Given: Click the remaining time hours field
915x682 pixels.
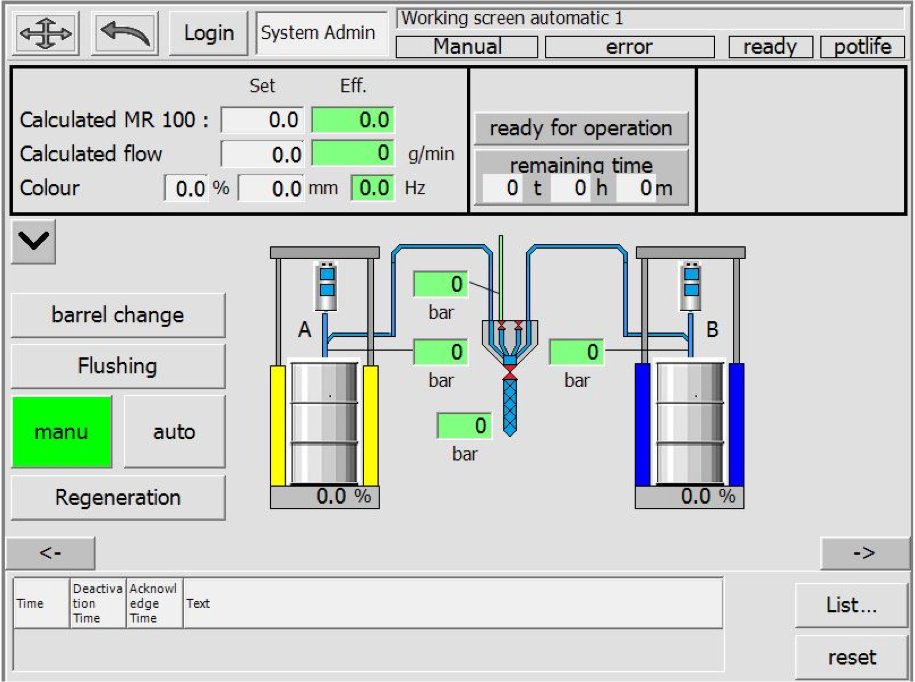Looking at the screenshot, I should click(x=571, y=188).
